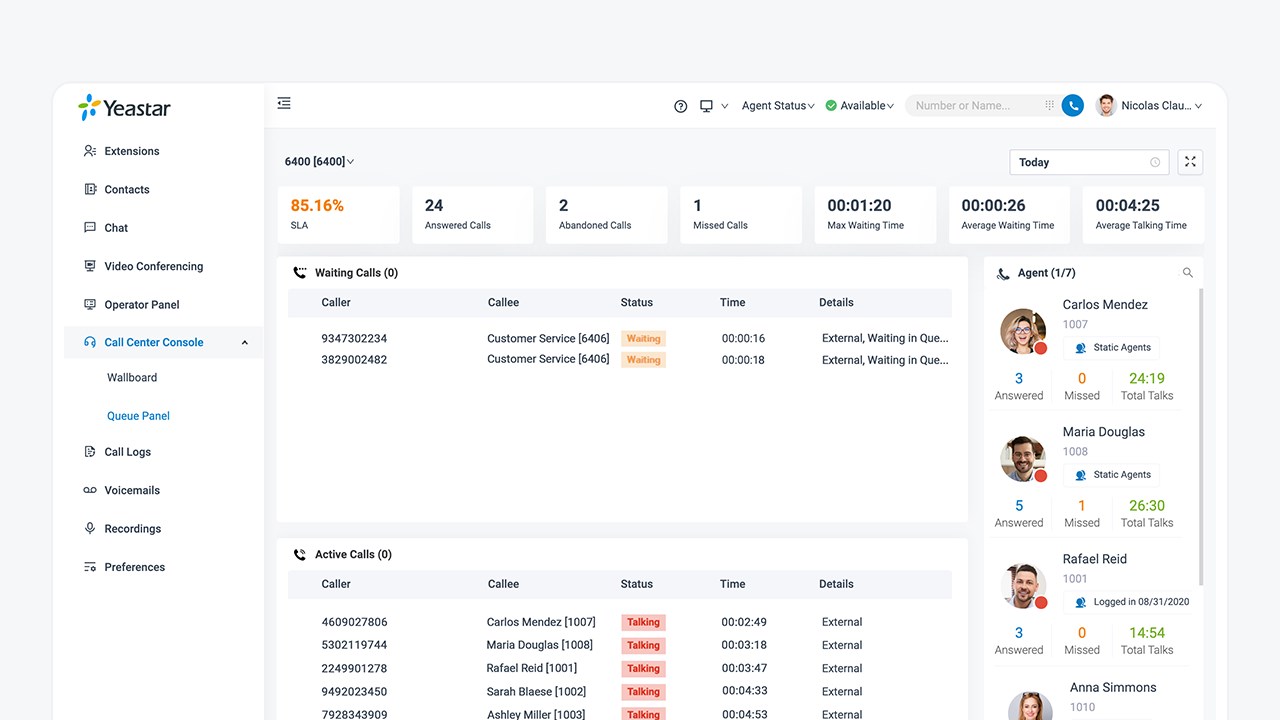Click the user avatar next to Nicolas Clau...

click(1106, 105)
